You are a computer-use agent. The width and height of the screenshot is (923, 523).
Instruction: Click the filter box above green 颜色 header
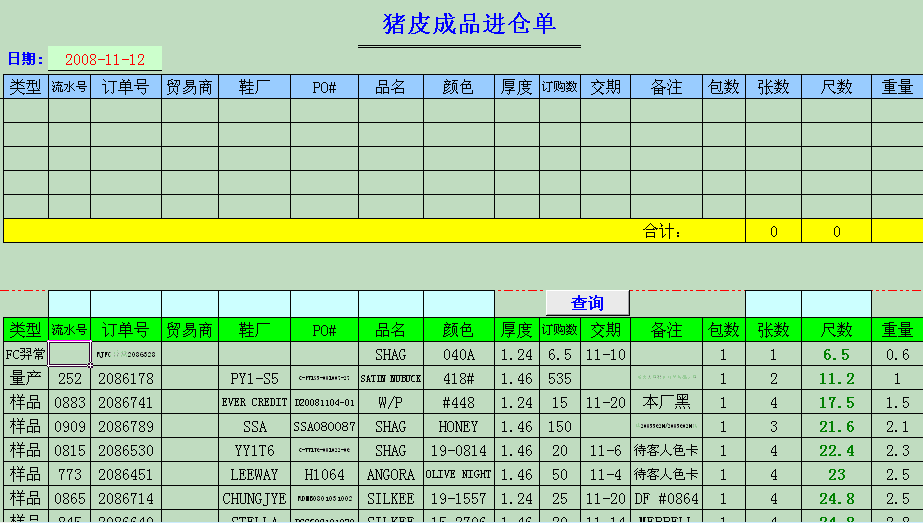pos(458,303)
